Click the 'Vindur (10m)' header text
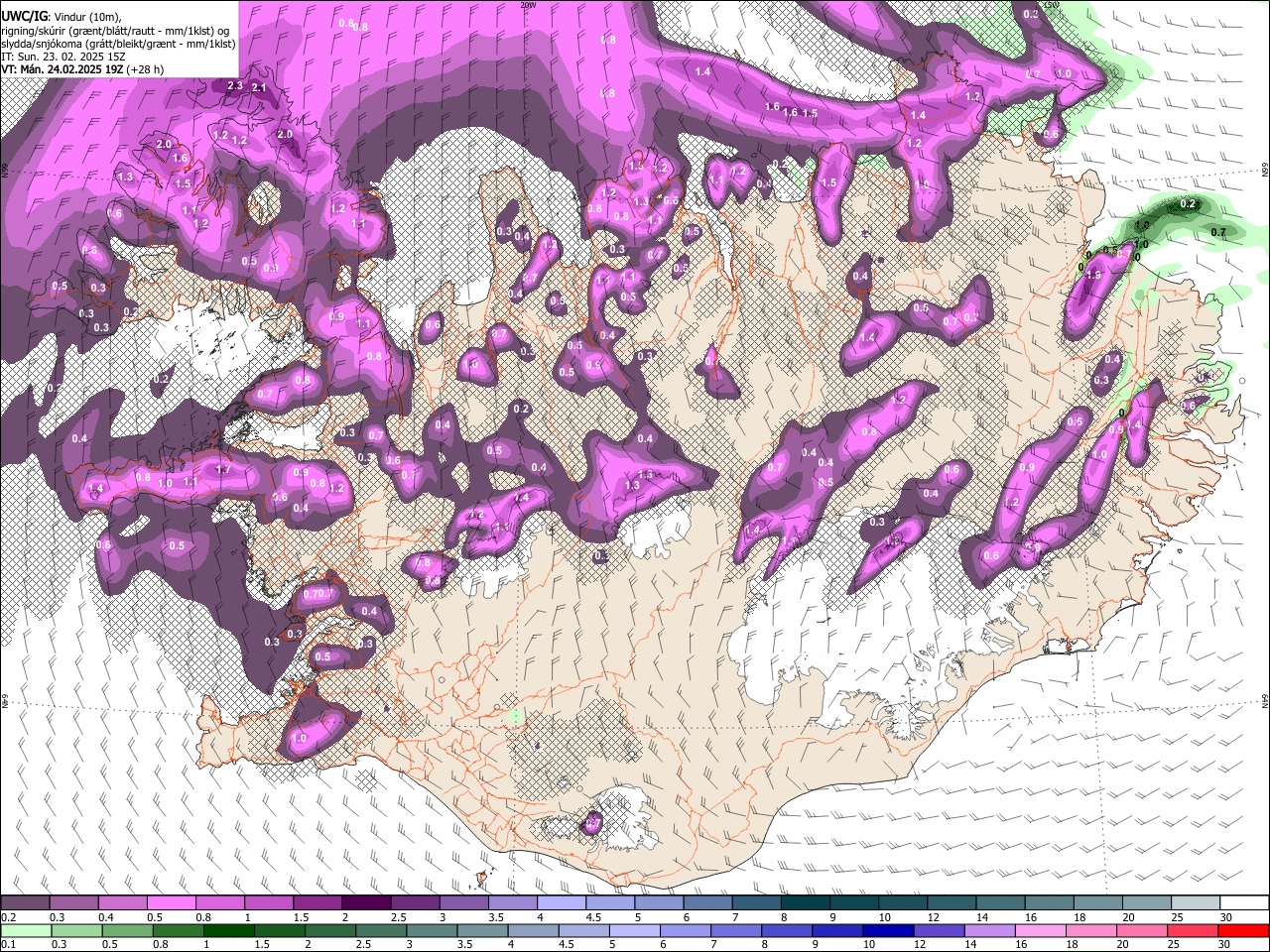The image size is (1270, 952). coord(87,17)
